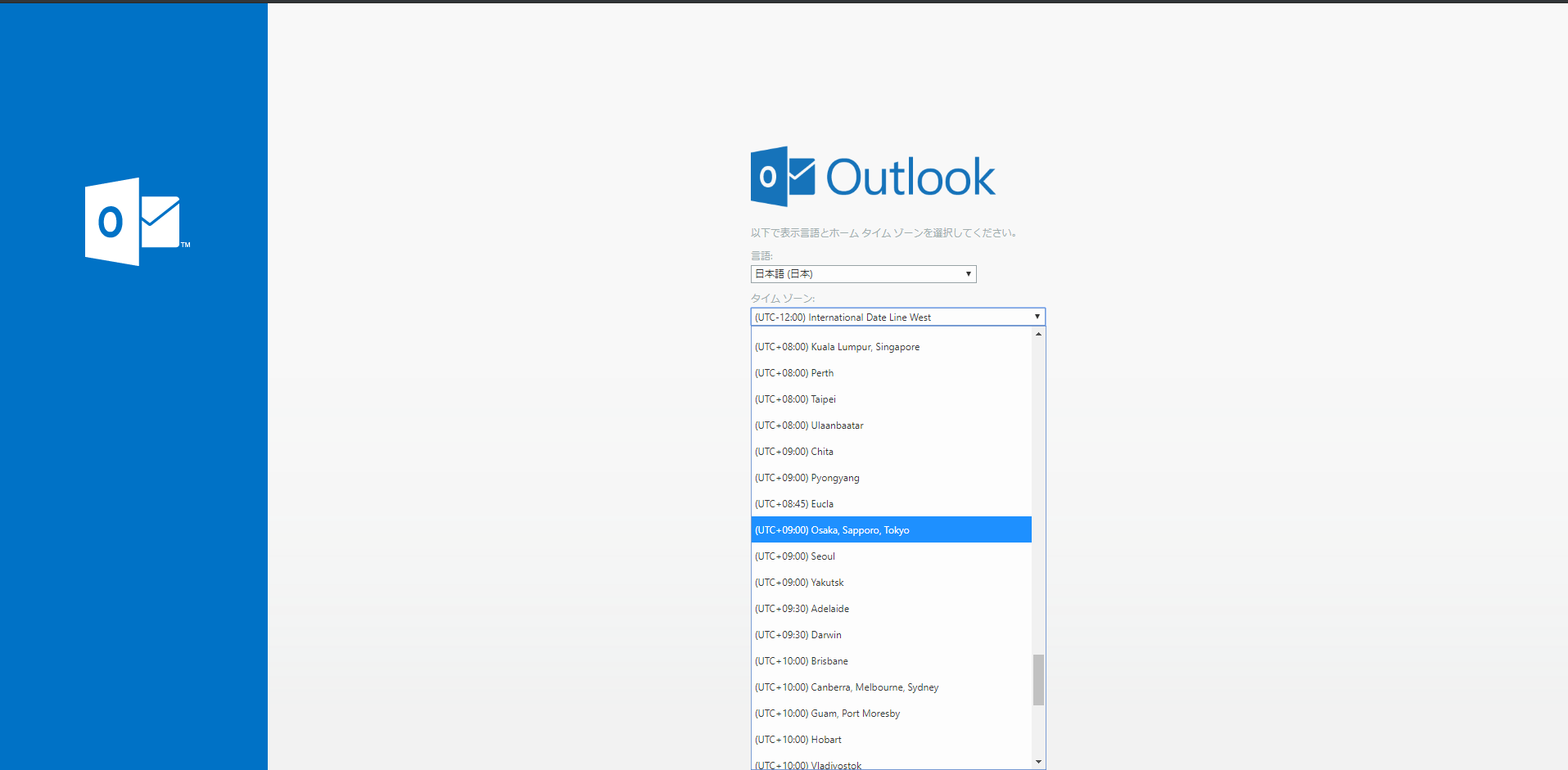Pick (UTC+10:00) Canberra, Melbourne, Sydney
The width and height of the screenshot is (1568, 770).
pos(891,687)
